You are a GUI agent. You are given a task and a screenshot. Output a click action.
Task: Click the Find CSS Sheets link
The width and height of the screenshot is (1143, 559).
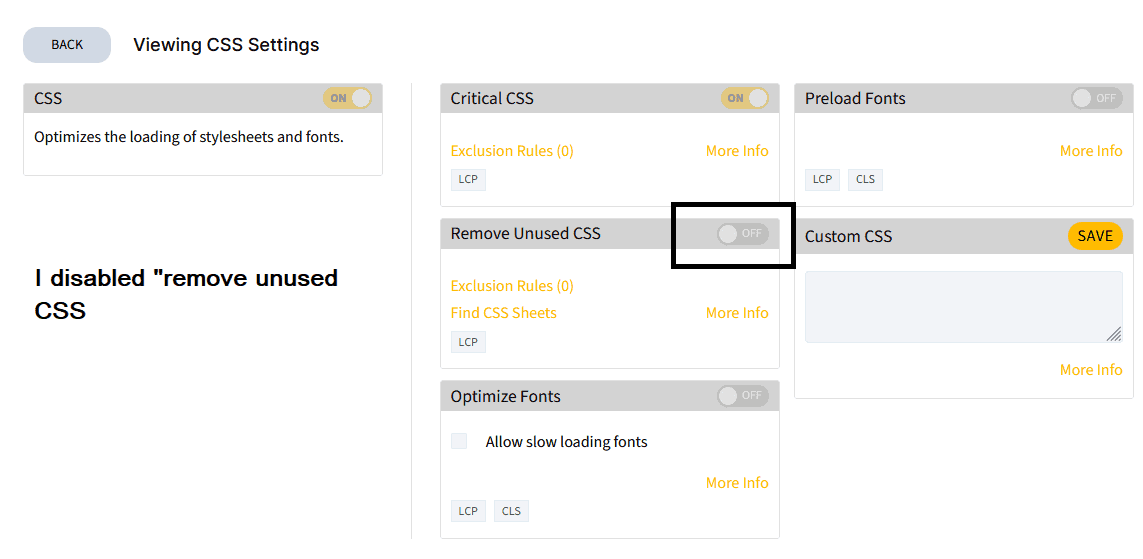click(x=503, y=313)
